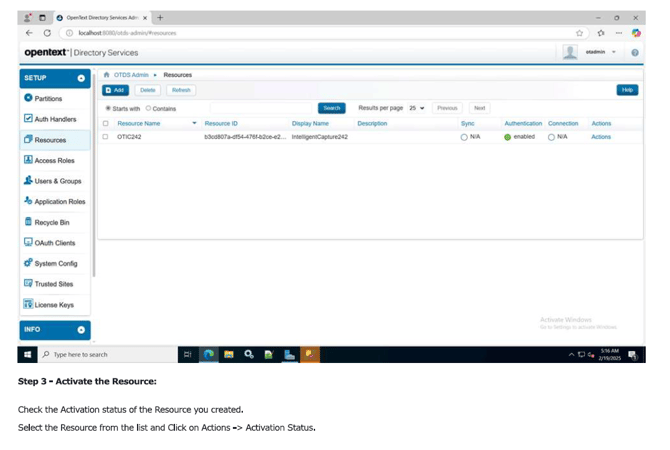
Task: Open the Auth Handlers section
Action: click(x=53, y=119)
